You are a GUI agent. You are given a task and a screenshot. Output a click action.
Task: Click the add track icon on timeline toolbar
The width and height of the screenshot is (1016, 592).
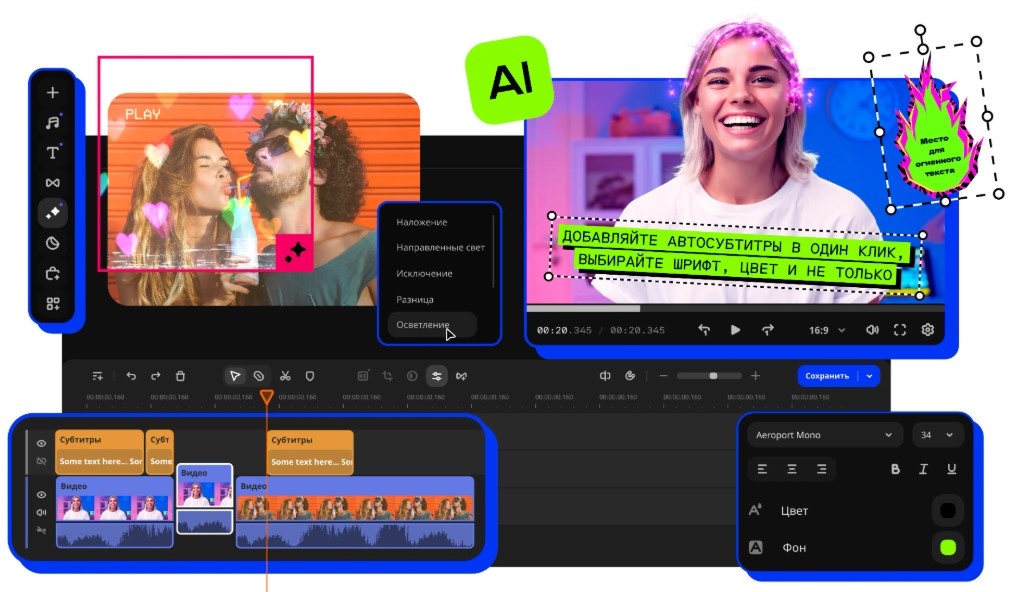(x=97, y=376)
